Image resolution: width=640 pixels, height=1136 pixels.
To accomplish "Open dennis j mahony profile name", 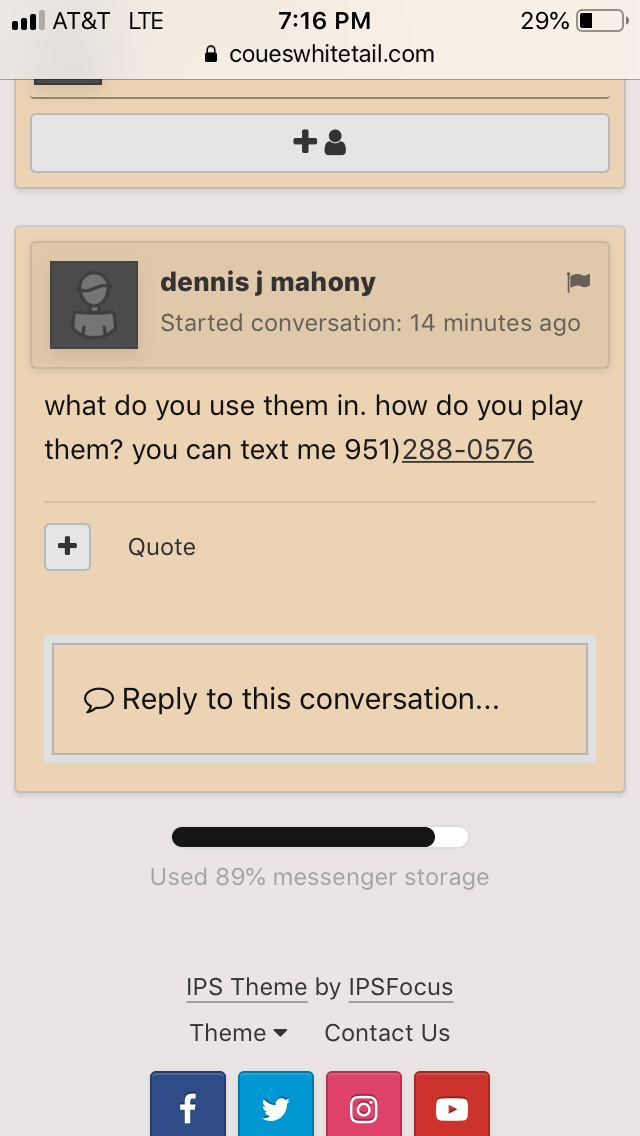I will coord(267,282).
